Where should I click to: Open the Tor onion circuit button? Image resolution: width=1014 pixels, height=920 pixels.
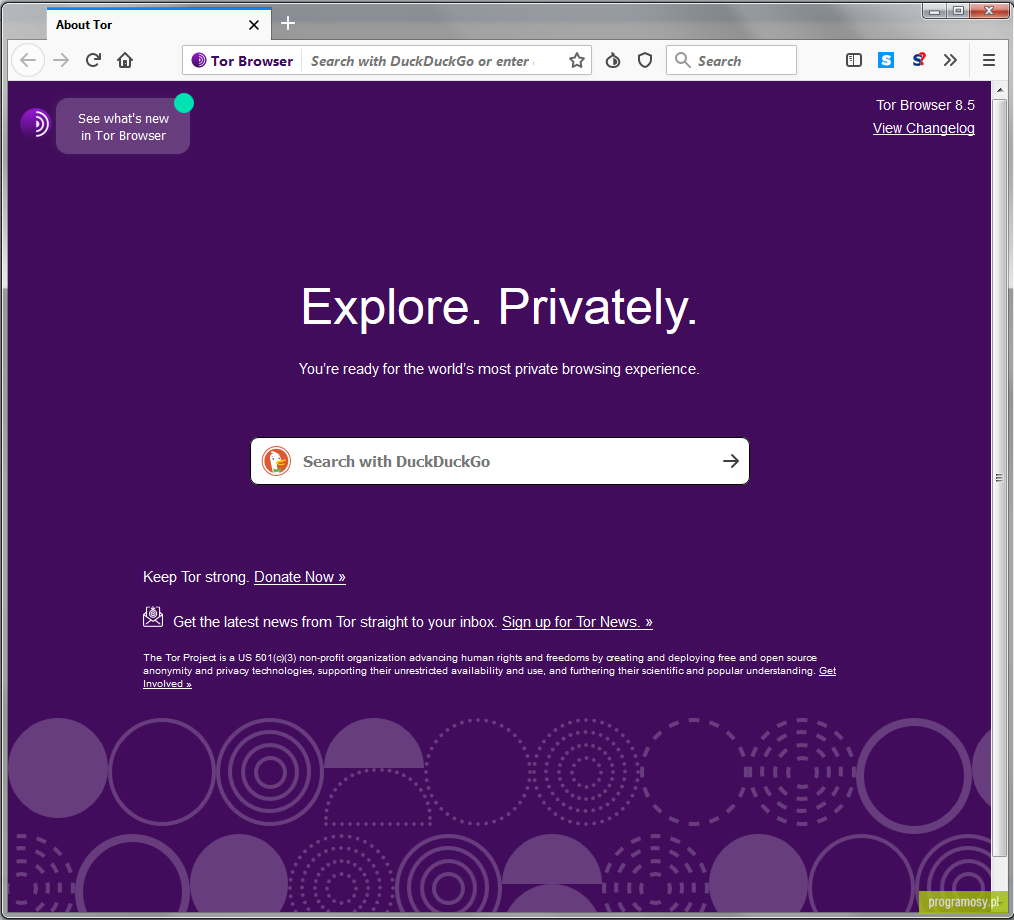click(x=612, y=61)
